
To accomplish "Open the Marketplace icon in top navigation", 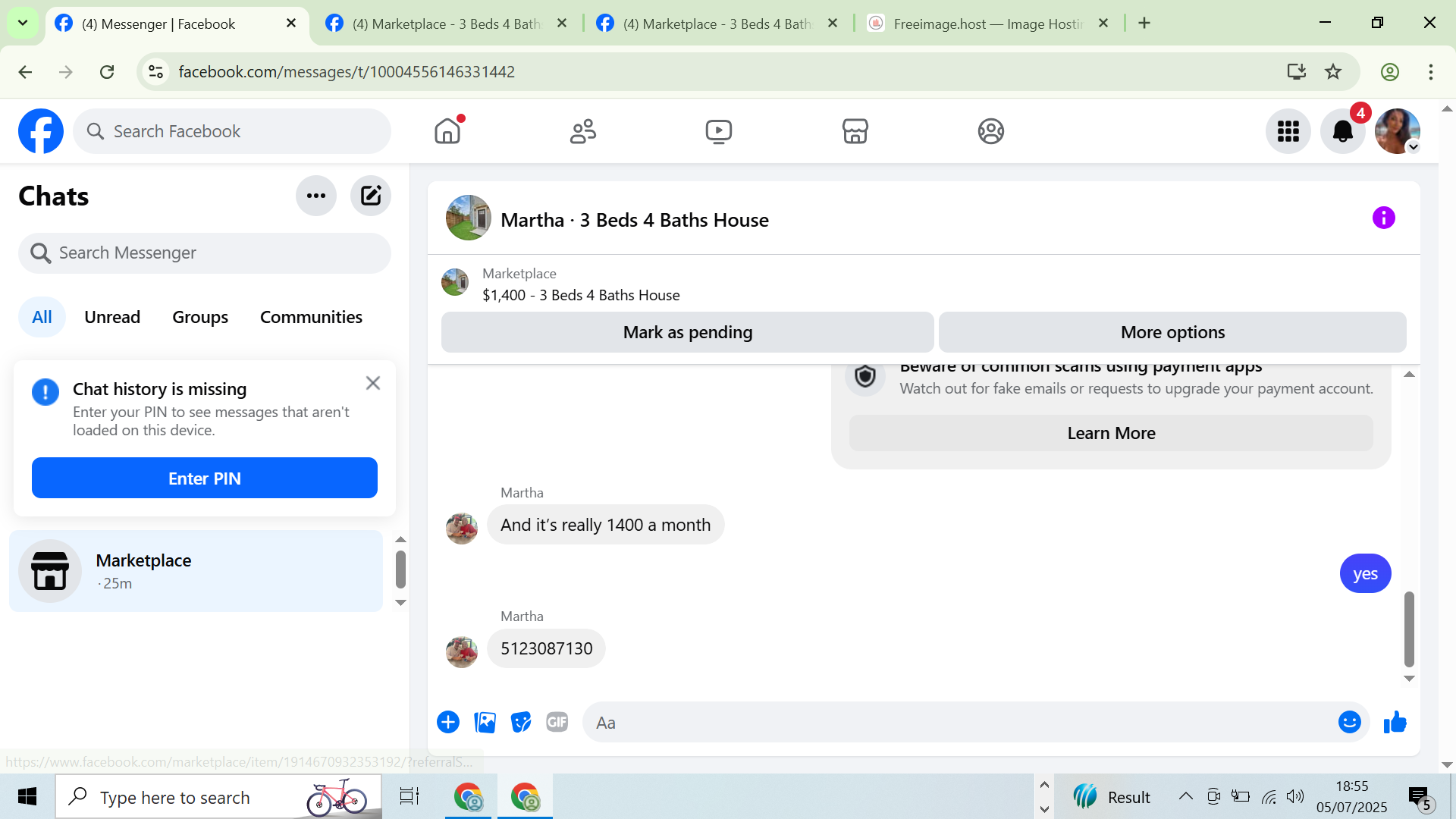I will [855, 131].
